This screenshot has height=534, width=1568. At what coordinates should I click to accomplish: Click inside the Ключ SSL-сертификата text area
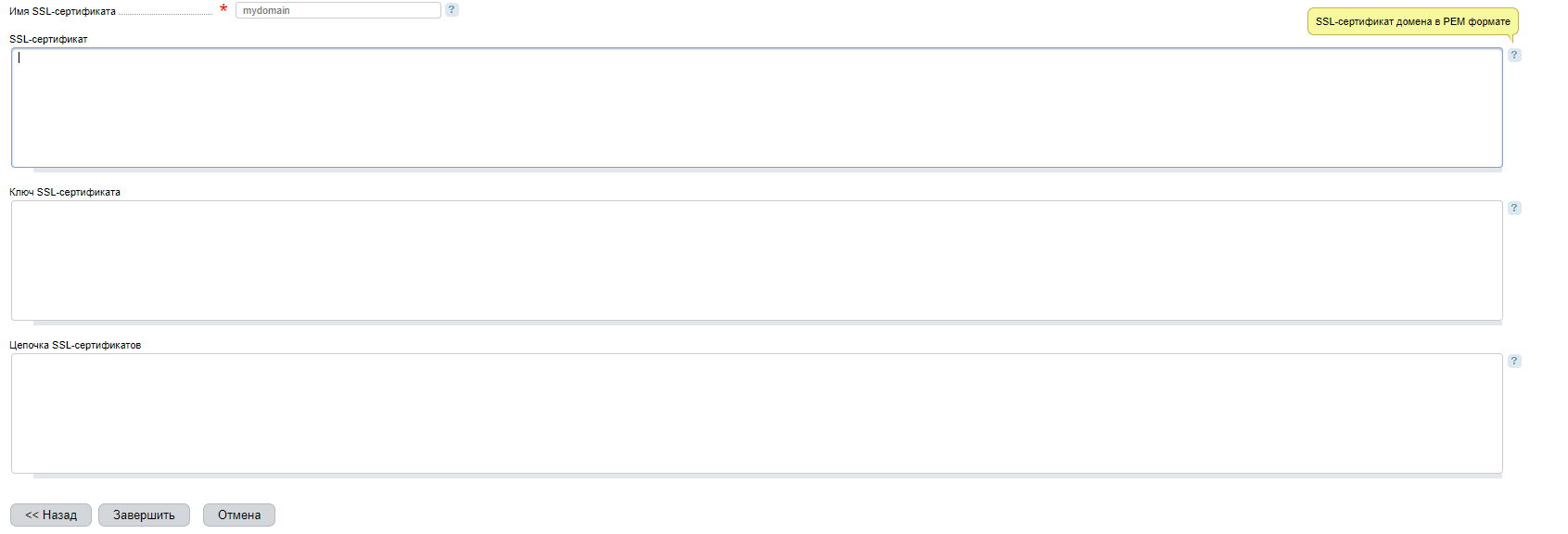click(757, 261)
